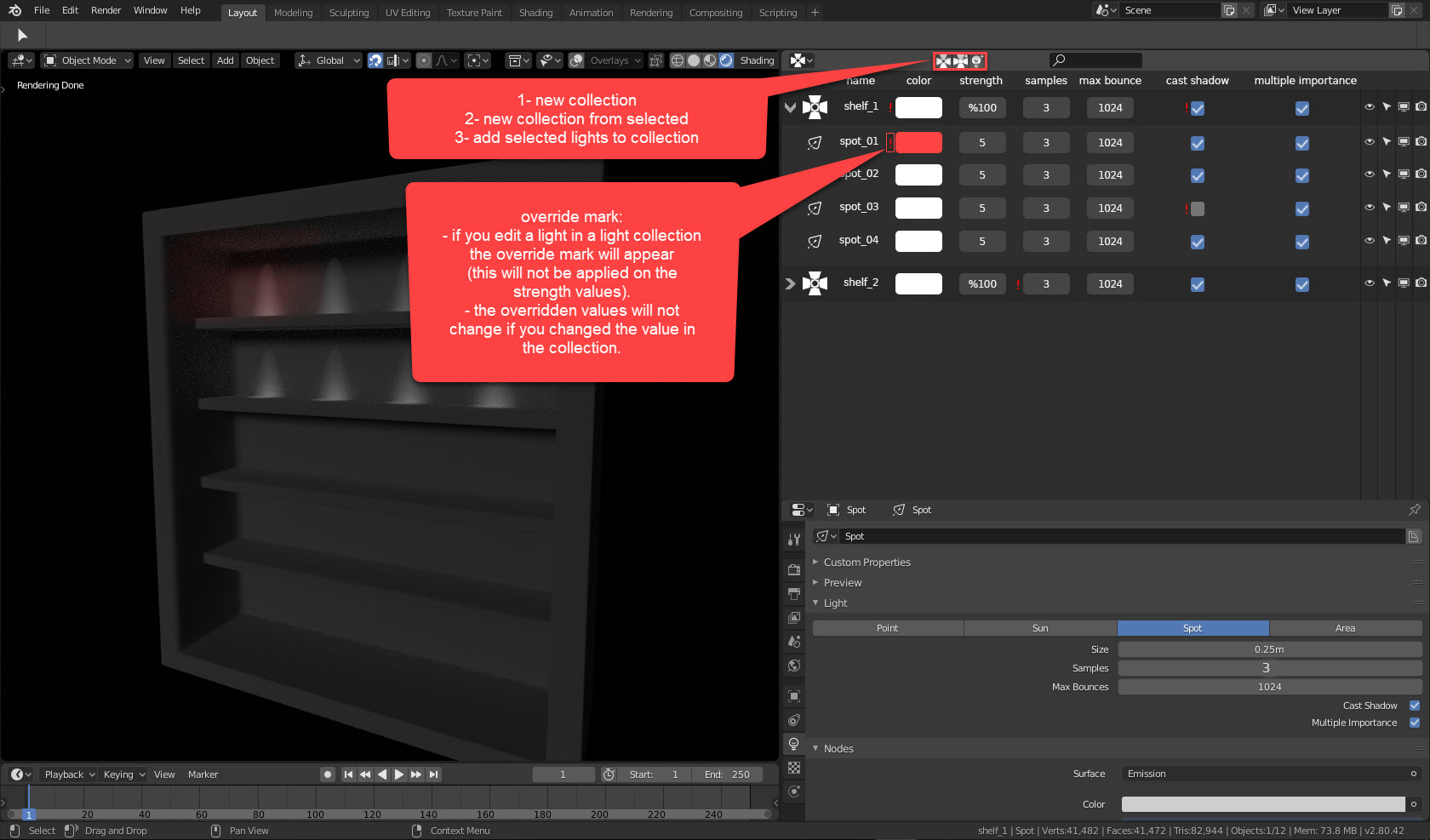The width and height of the screenshot is (1430, 840).
Task: Play the animation forward
Action: pyautogui.click(x=399, y=774)
